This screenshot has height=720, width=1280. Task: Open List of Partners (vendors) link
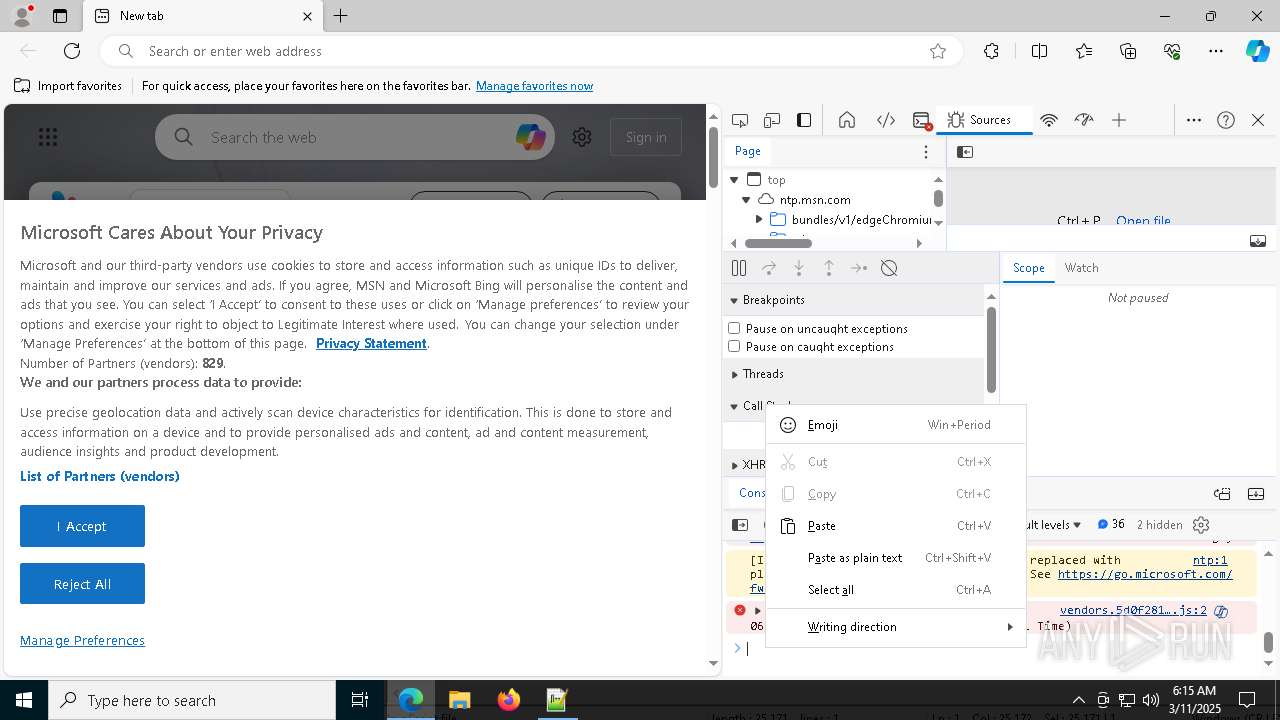(x=100, y=476)
